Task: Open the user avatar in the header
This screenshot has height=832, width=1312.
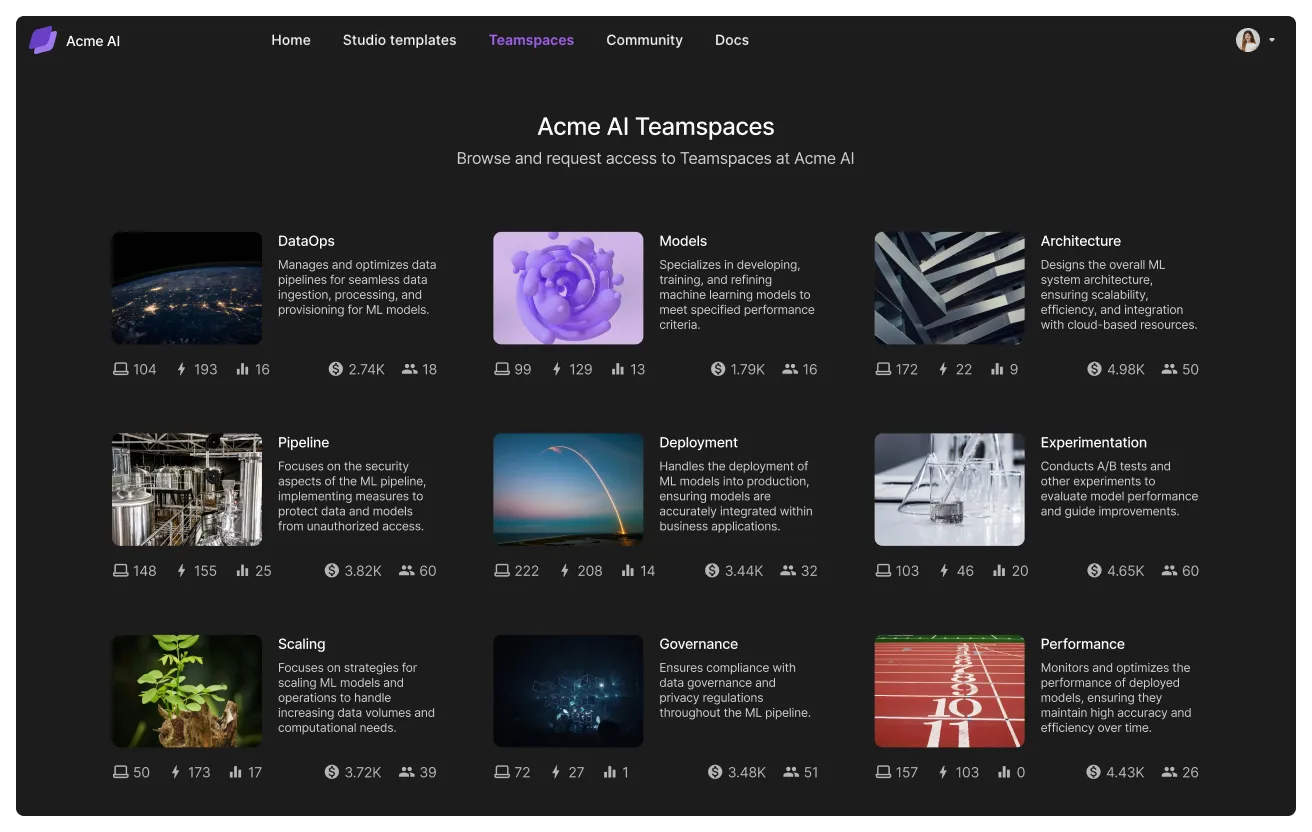Action: (1248, 40)
